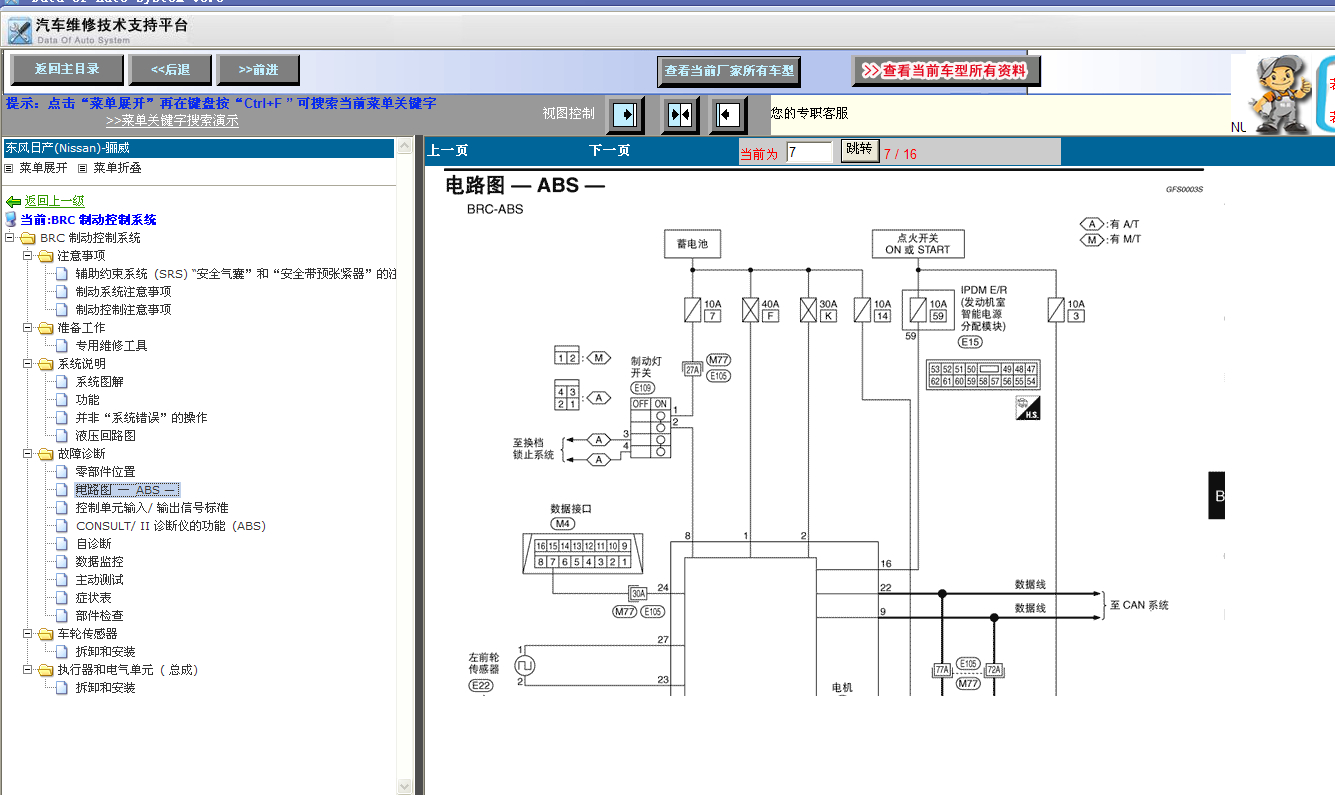The width and height of the screenshot is (1335, 795).
Task: Open 并非“系统错误”的操作 page
Action: [141, 418]
